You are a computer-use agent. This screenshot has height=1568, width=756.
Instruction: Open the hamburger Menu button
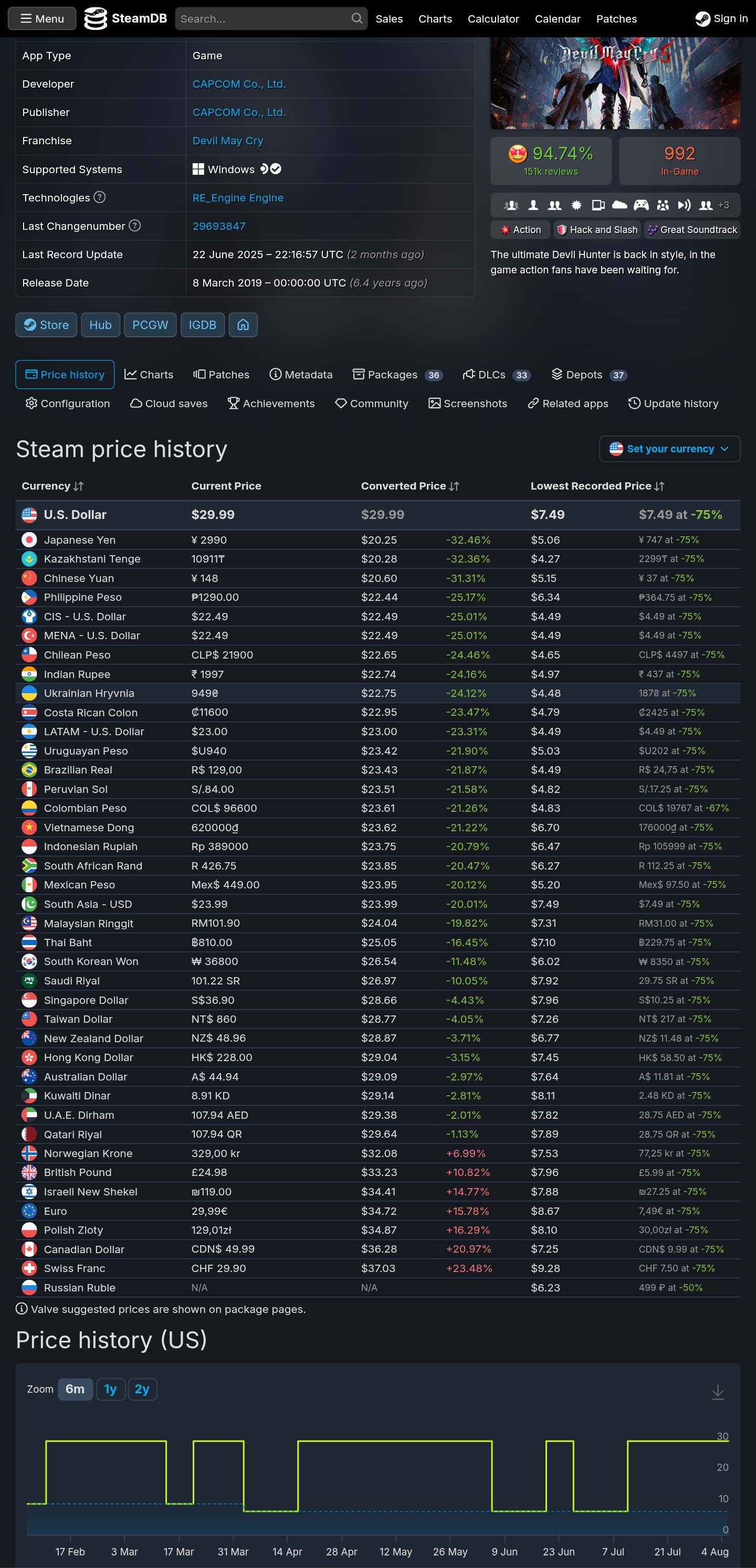[42, 18]
